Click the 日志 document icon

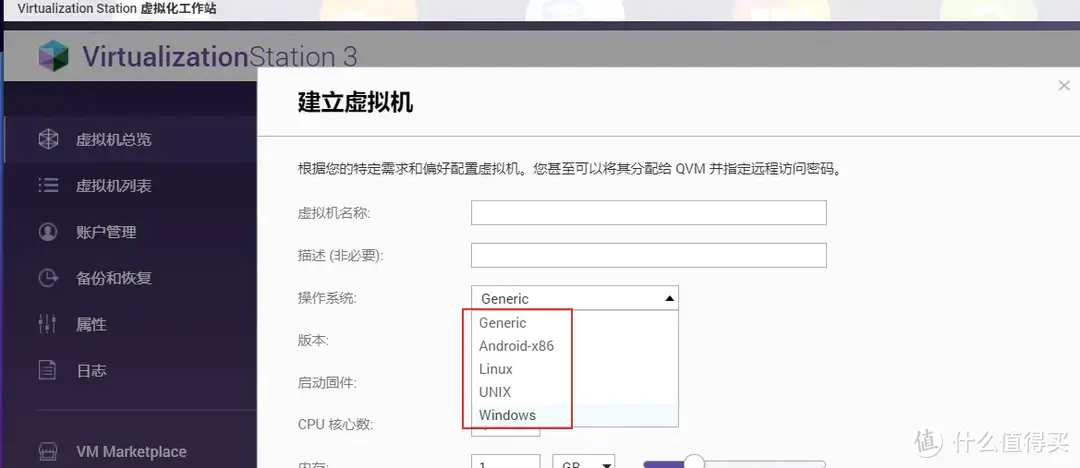(x=48, y=370)
